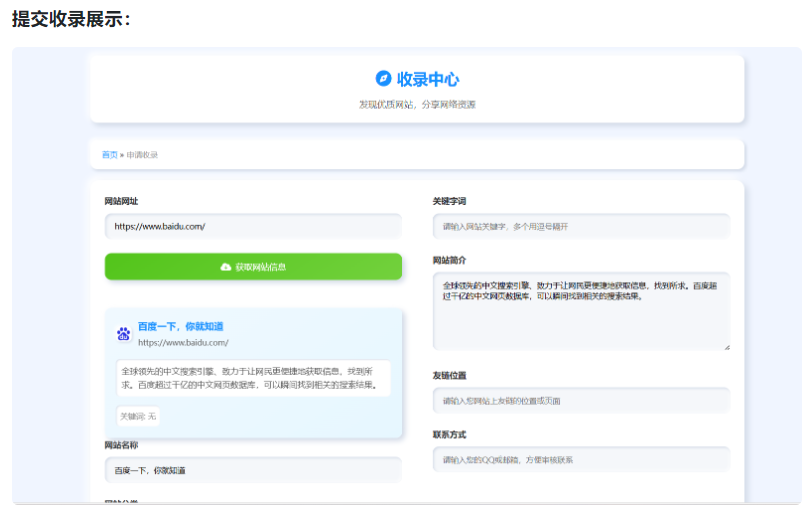The width and height of the screenshot is (807, 508).
Task: Click into the 关键字词 keywords input
Action: (580, 226)
